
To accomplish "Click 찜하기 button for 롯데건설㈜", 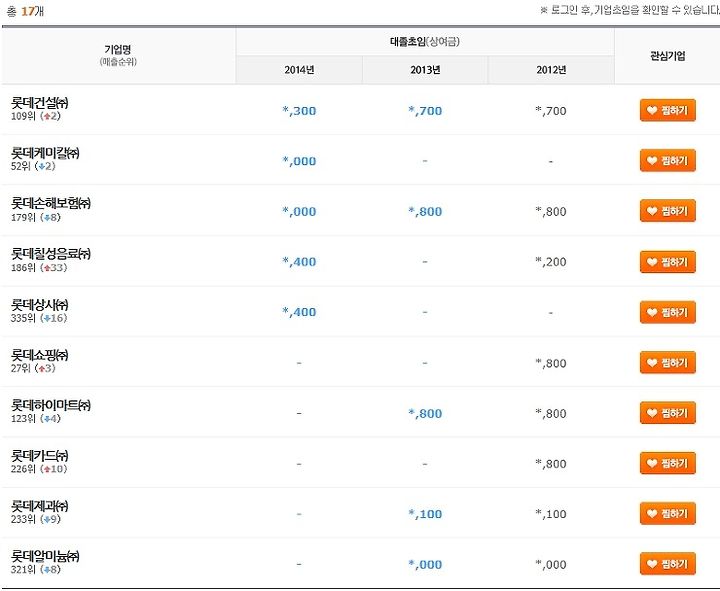I will (668, 110).
